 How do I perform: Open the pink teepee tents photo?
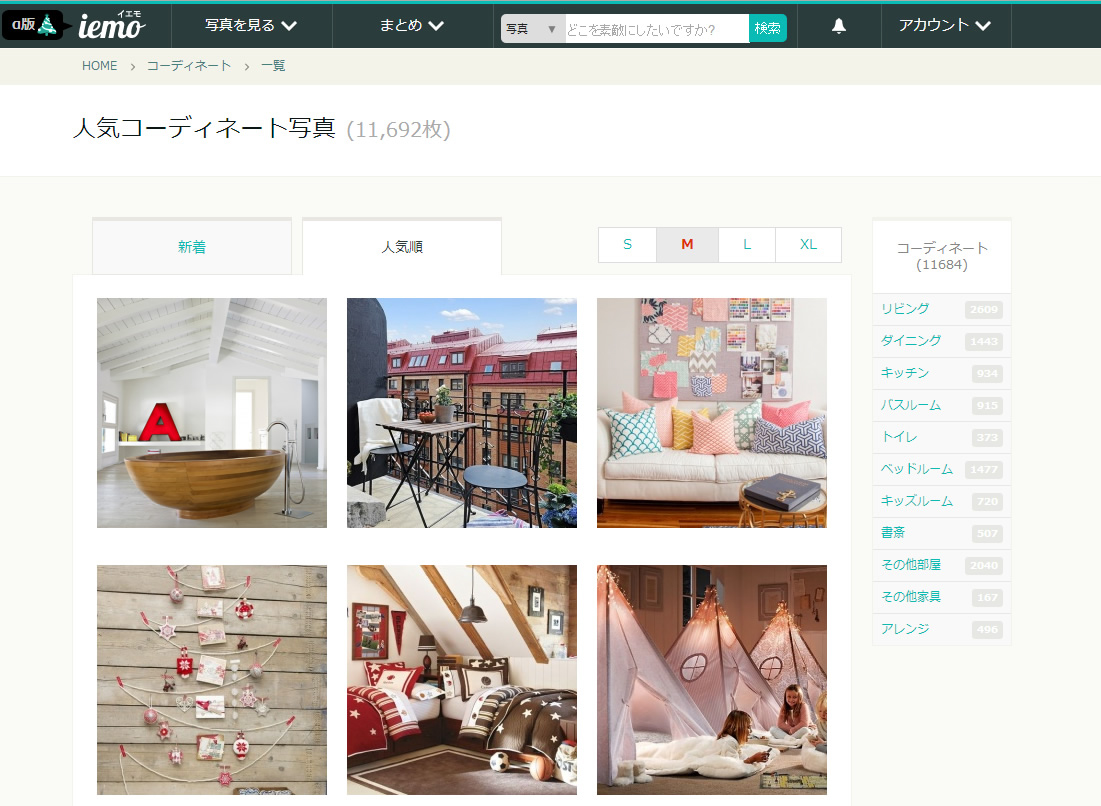click(712, 680)
